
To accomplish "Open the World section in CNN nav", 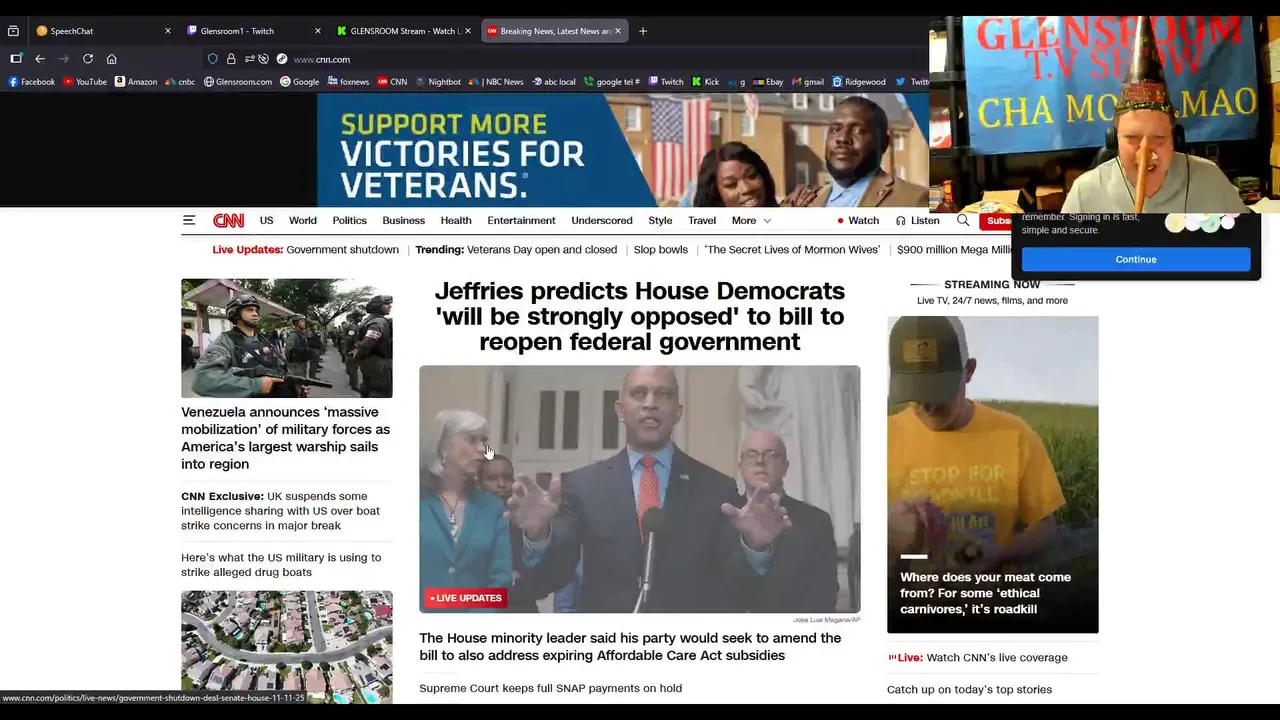I will (x=303, y=221).
